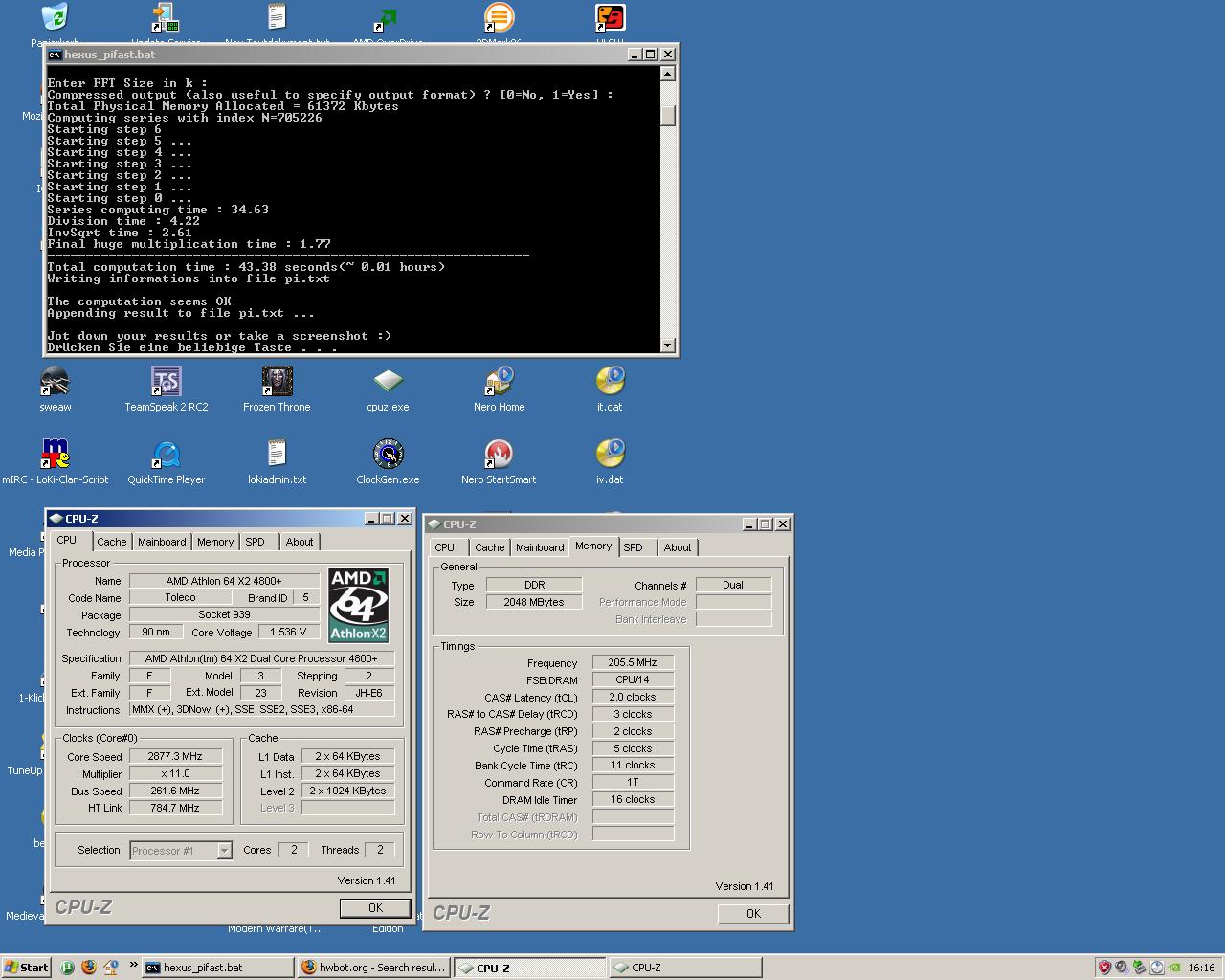
Task: Click the Multiplier value x 11.0
Action: point(176,773)
